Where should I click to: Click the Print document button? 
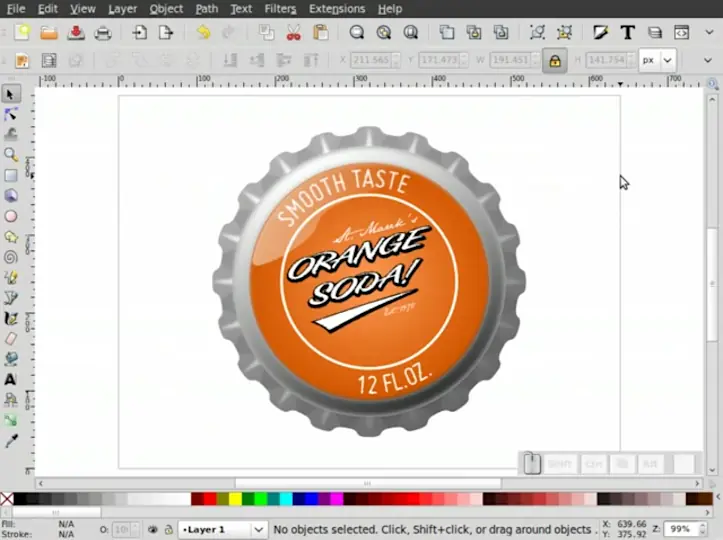click(102, 33)
